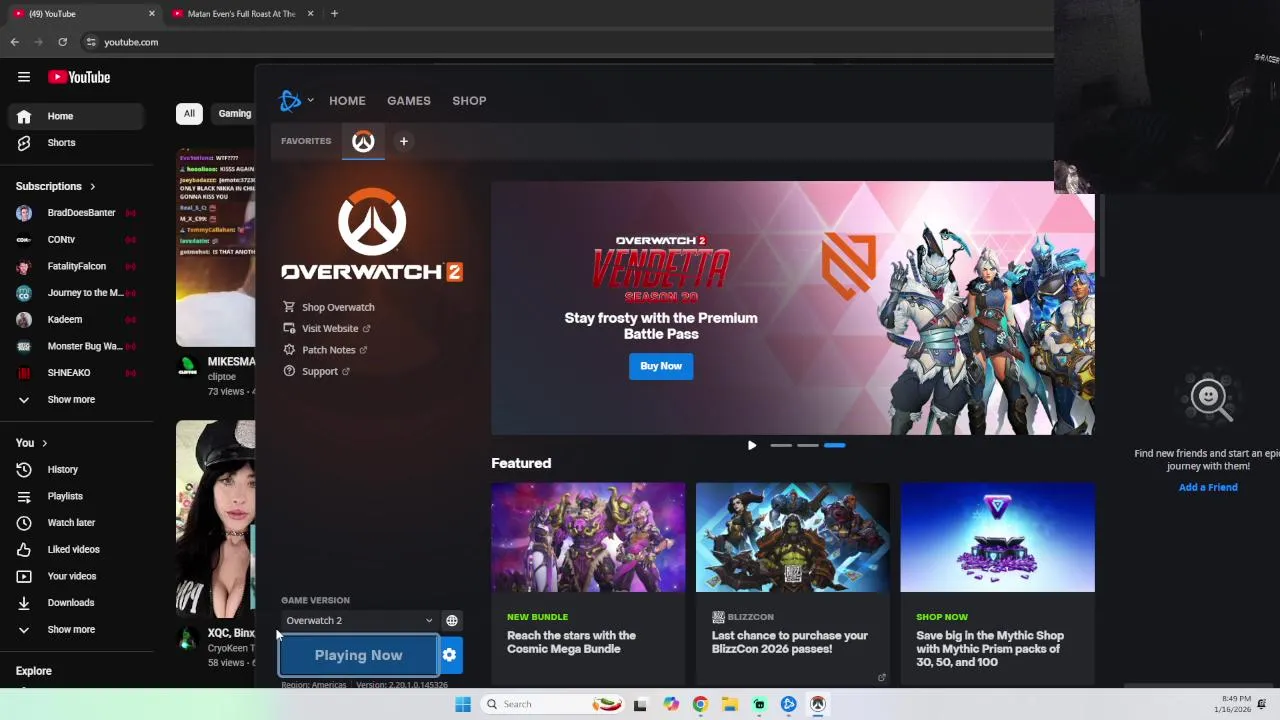Viewport: 1280px width, 720px height.
Task: Click the Windows taskbar Search box
Action: tap(553, 704)
